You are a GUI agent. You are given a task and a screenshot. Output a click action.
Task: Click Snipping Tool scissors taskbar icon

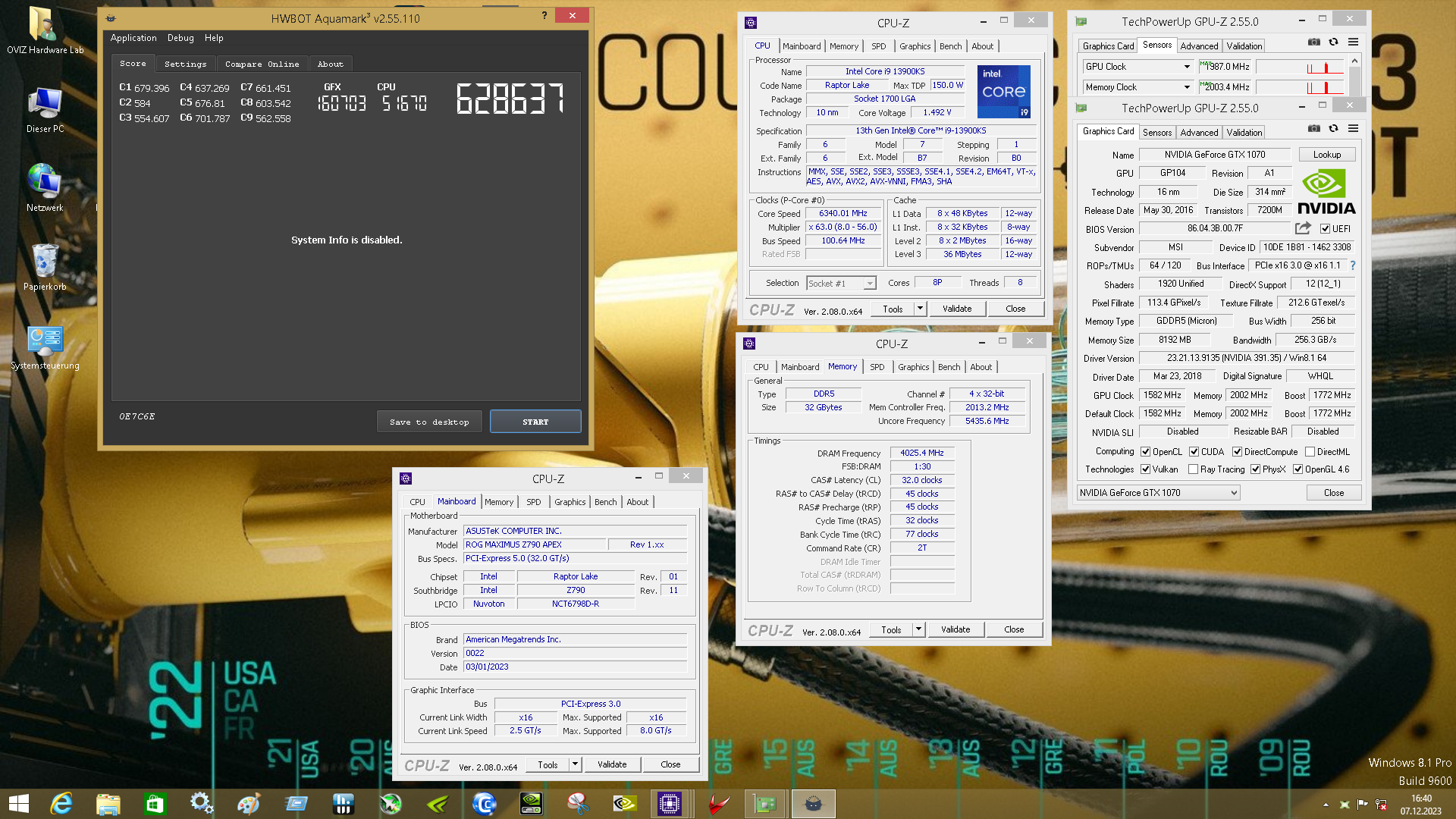(x=578, y=804)
